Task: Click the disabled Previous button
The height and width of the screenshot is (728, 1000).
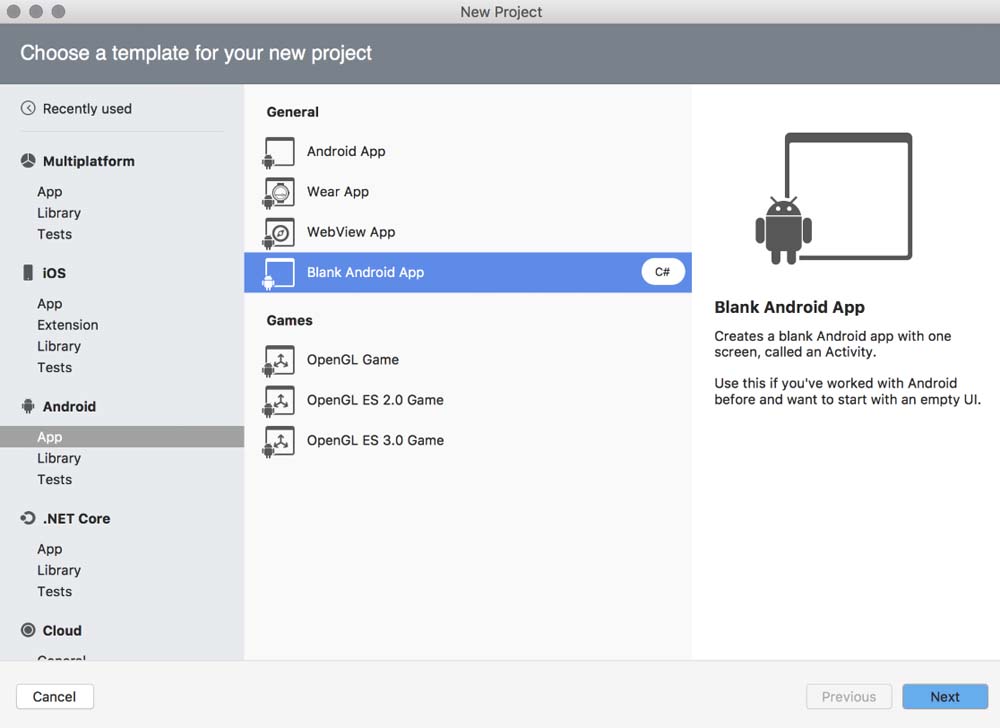Action: click(848, 697)
